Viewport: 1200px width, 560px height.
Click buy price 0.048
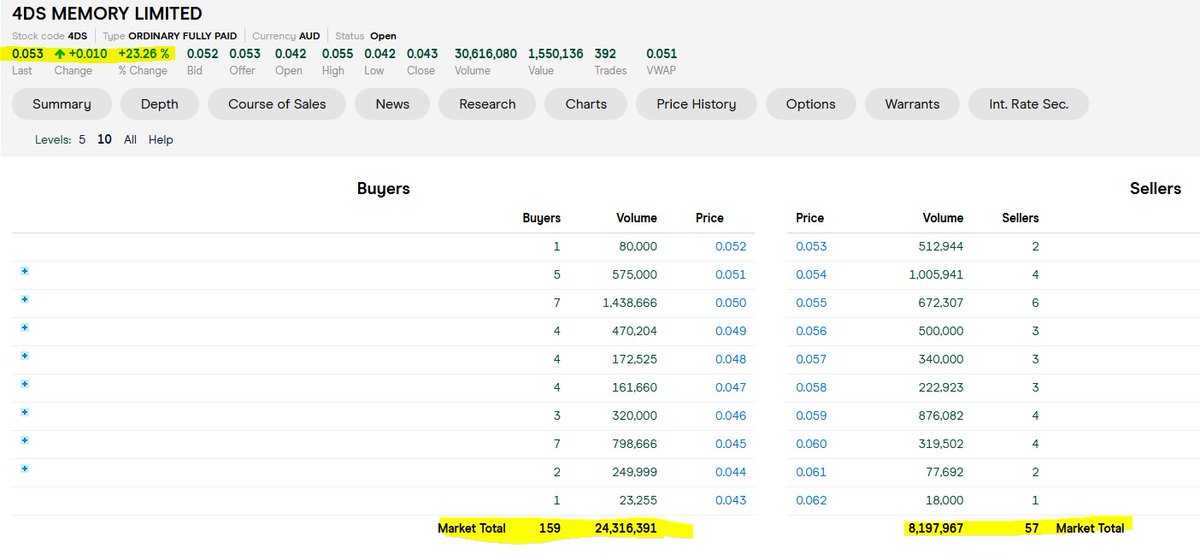click(731, 359)
